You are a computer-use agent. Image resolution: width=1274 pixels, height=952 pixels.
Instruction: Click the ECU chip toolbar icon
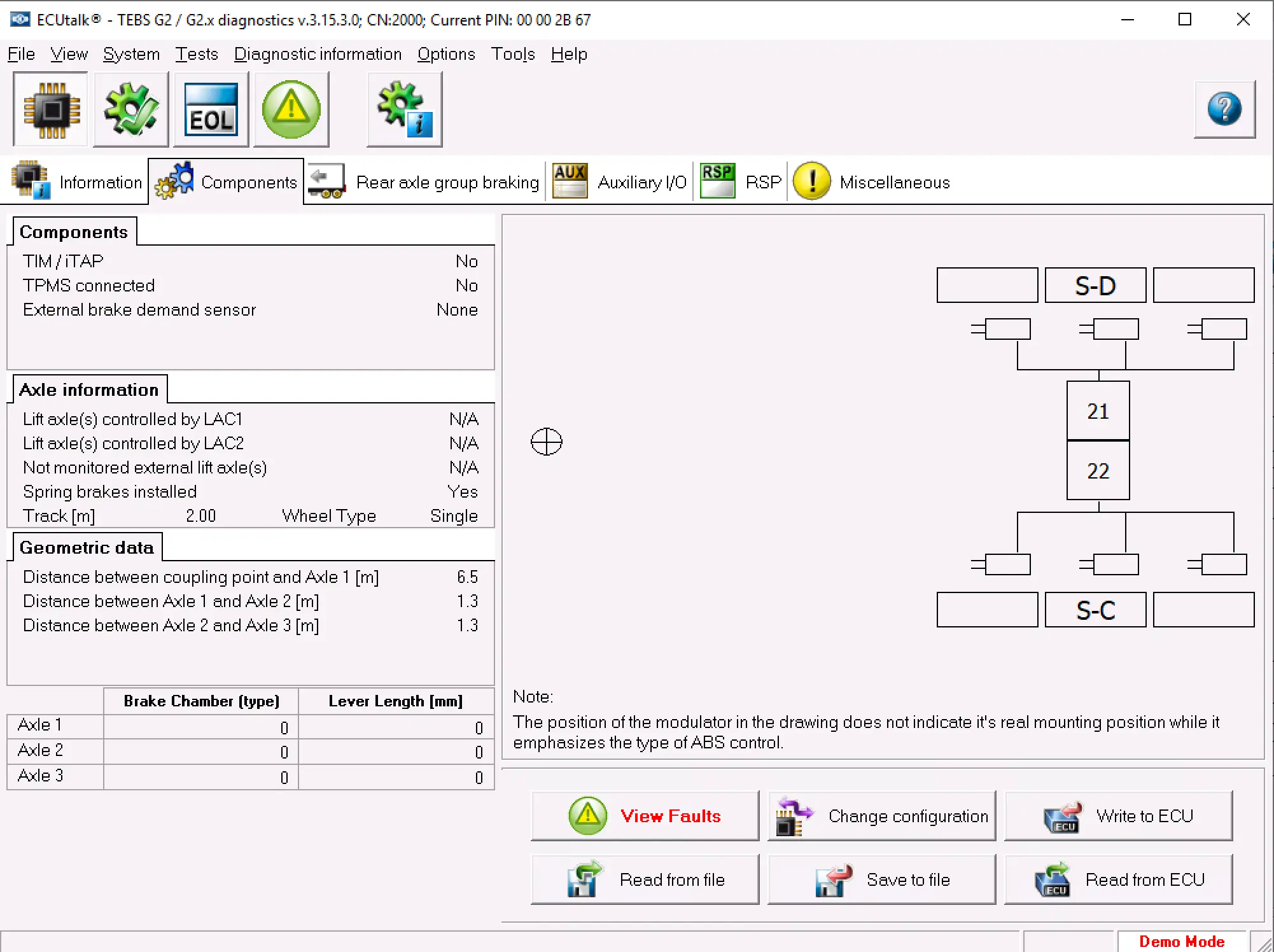click(51, 109)
